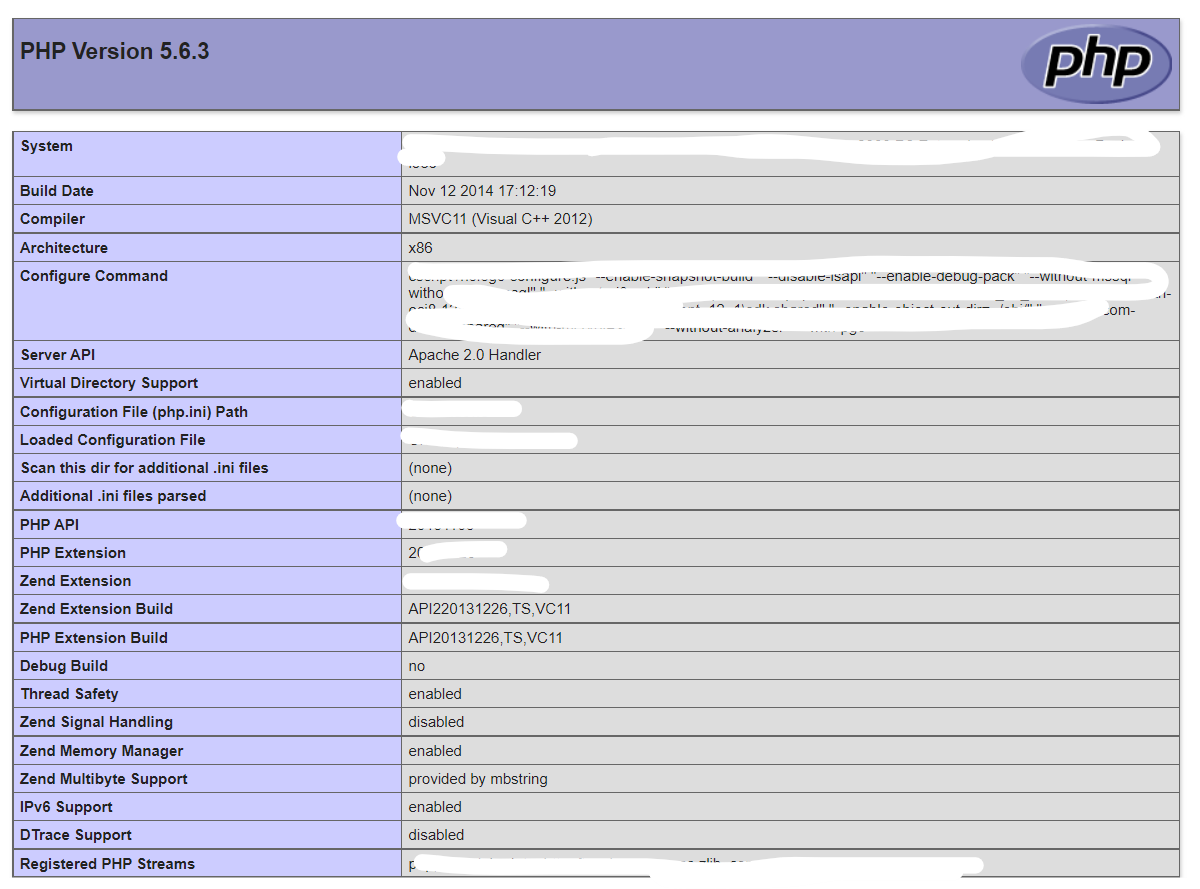Click the PHP Extension label
The width and height of the screenshot is (1200, 889).
[x=73, y=553]
